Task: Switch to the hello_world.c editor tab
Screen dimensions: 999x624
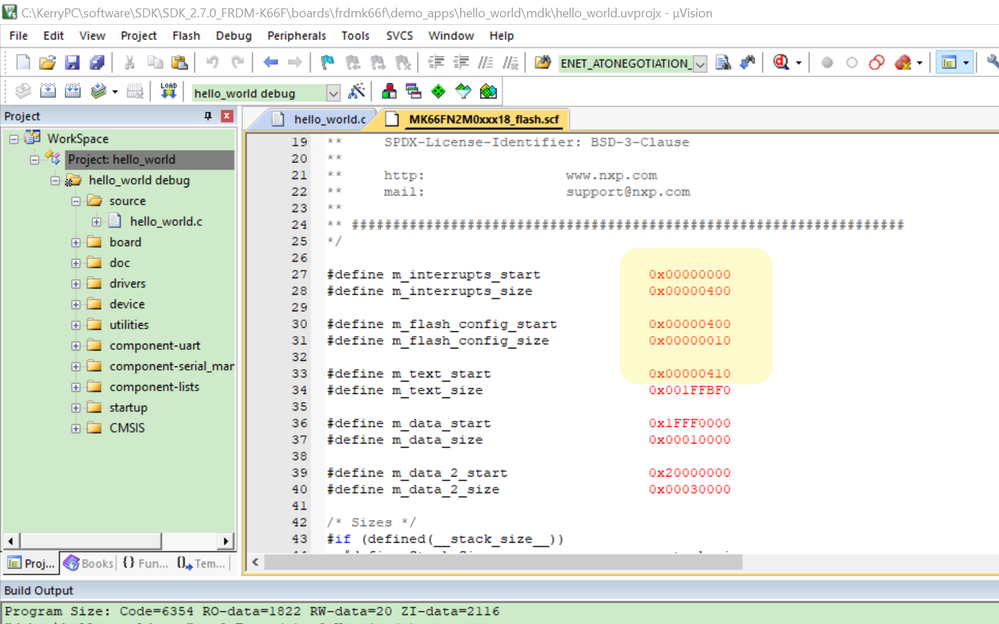Action: [319, 119]
